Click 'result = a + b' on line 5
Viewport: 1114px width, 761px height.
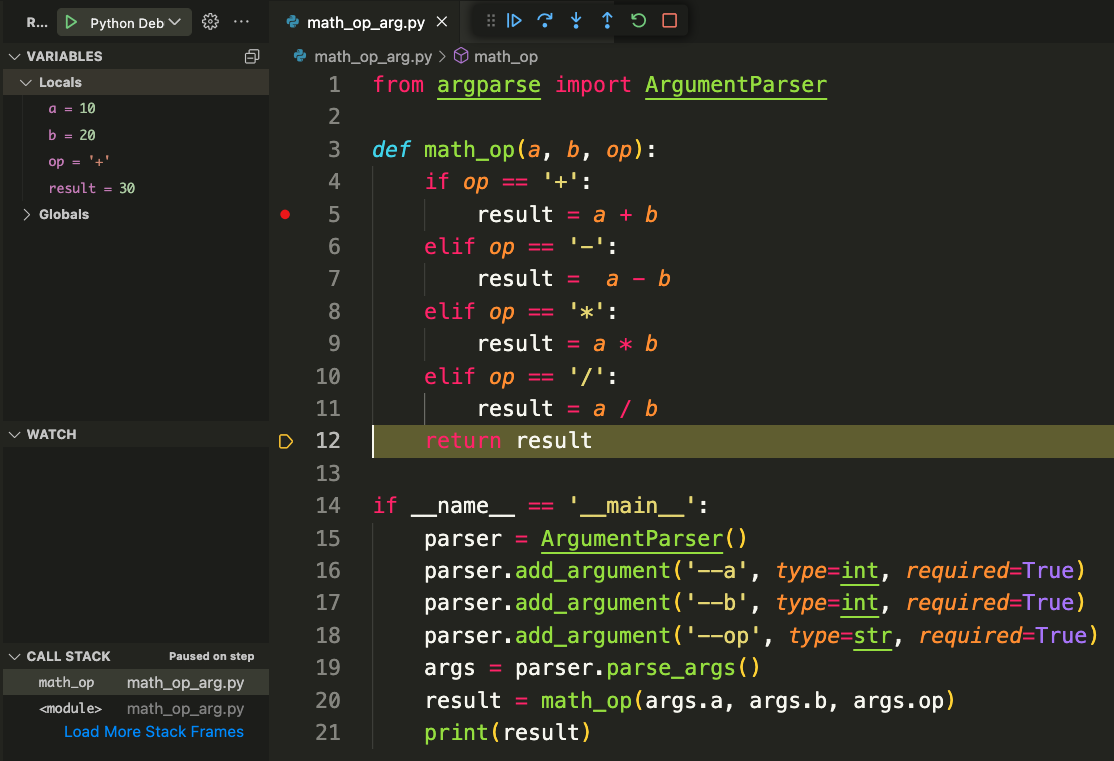point(567,215)
